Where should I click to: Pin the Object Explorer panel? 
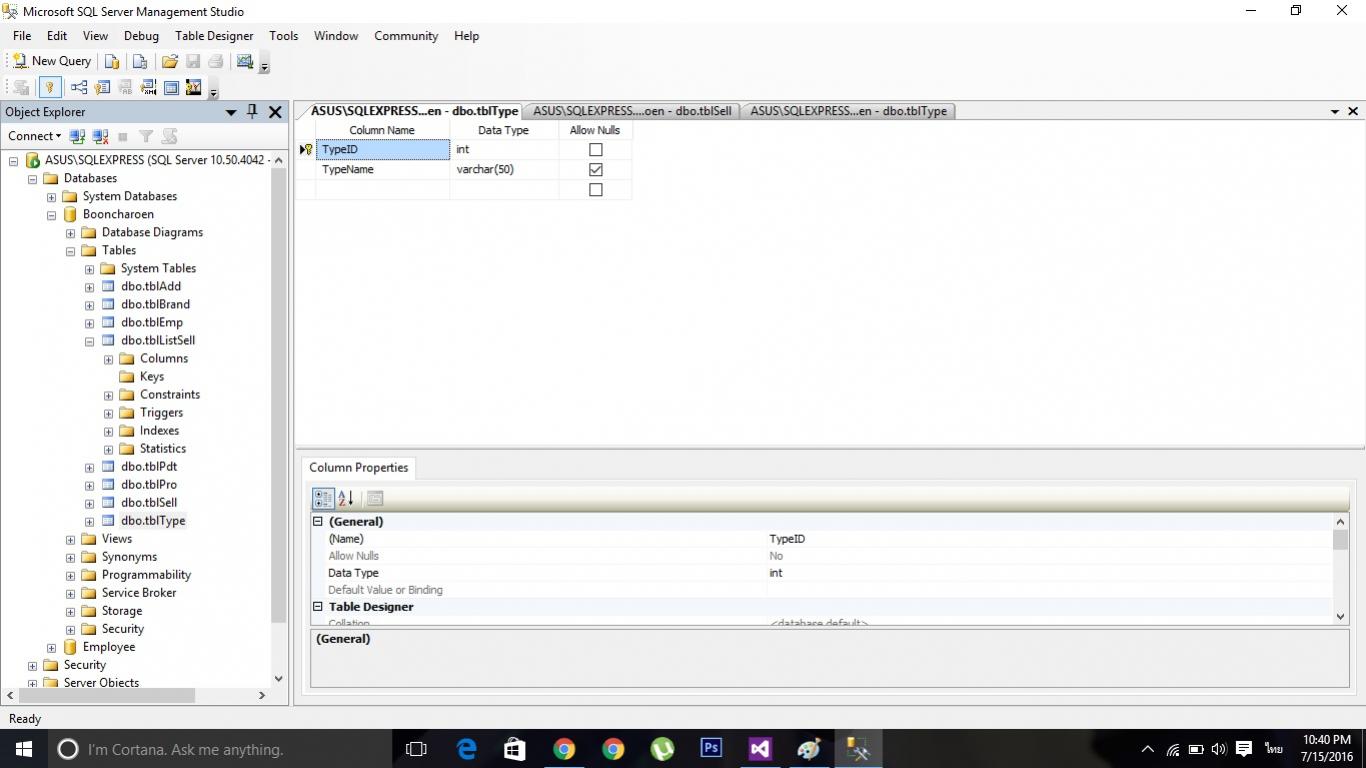pyautogui.click(x=252, y=112)
